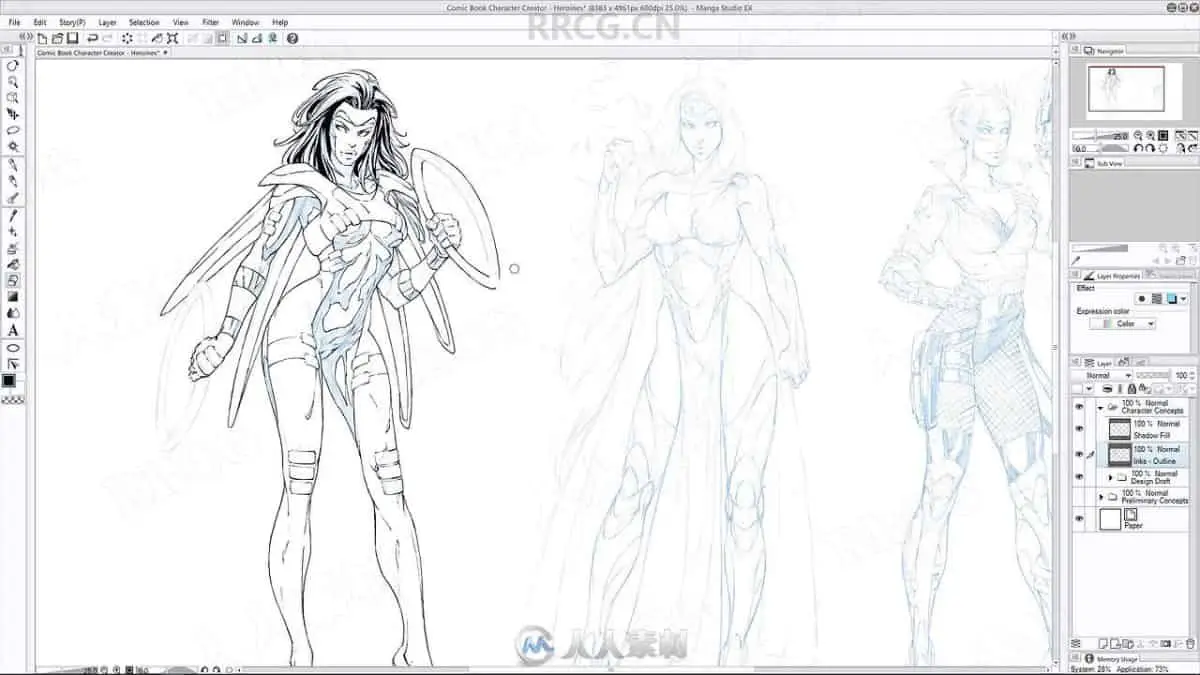Switch to the Sub View tab
The image size is (1200, 675).
(1103, 163)
